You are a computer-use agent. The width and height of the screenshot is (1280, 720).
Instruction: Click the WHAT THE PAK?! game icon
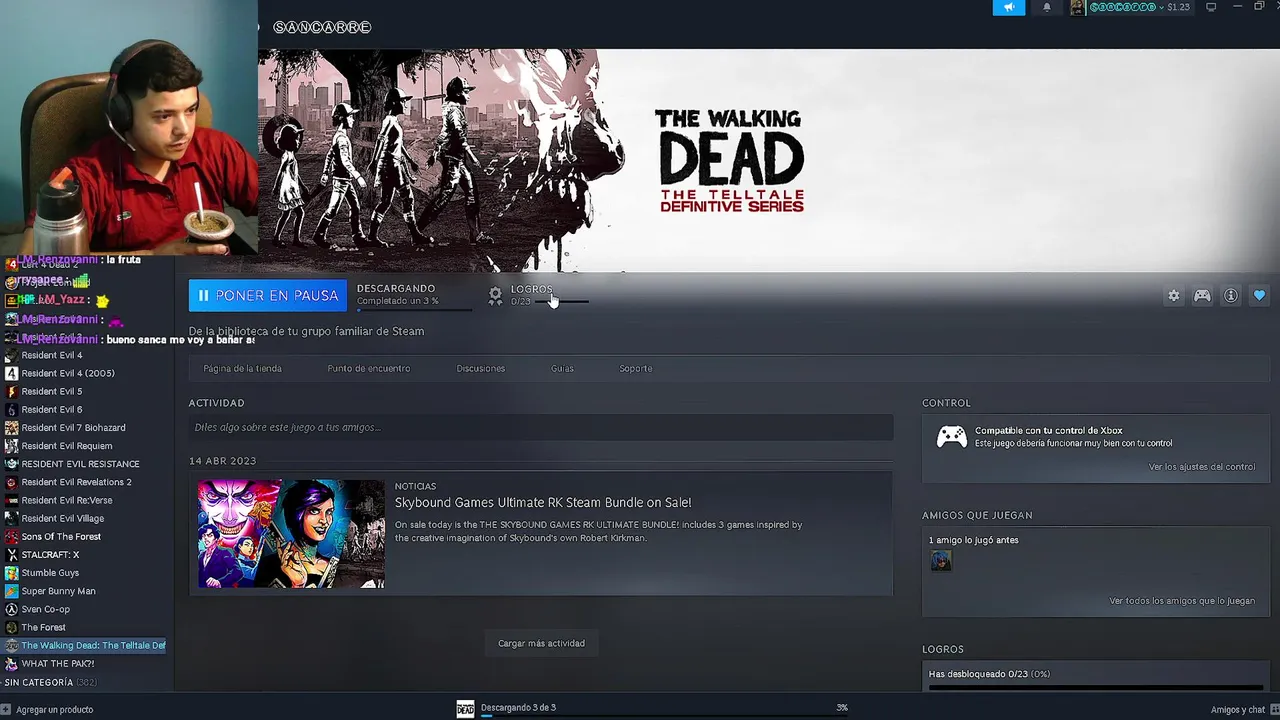pyautogui.click(x=12, y=663)
